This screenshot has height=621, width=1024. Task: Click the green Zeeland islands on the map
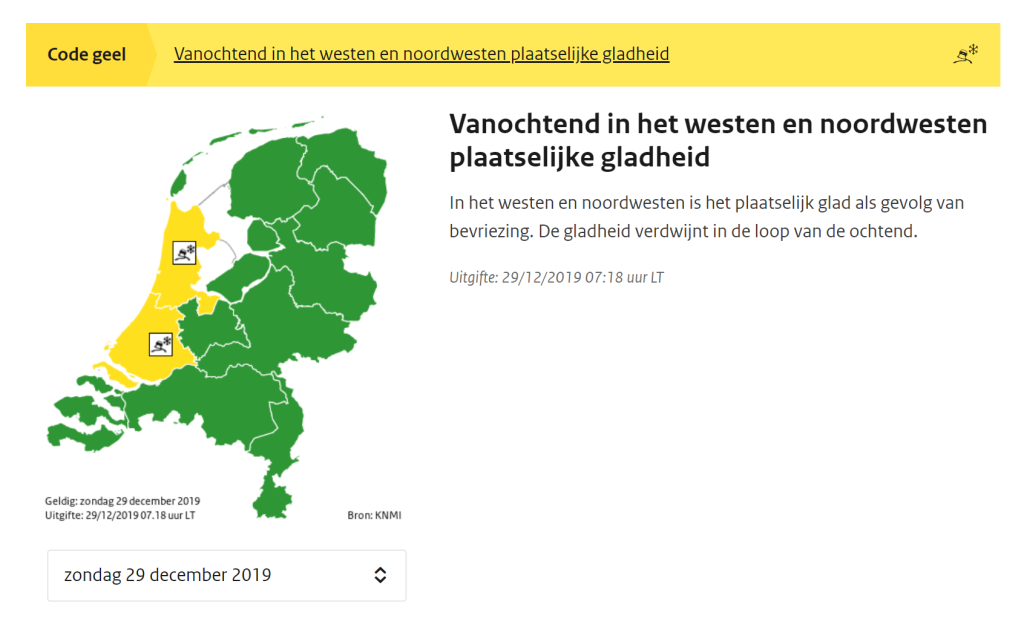tap(85, 415)
